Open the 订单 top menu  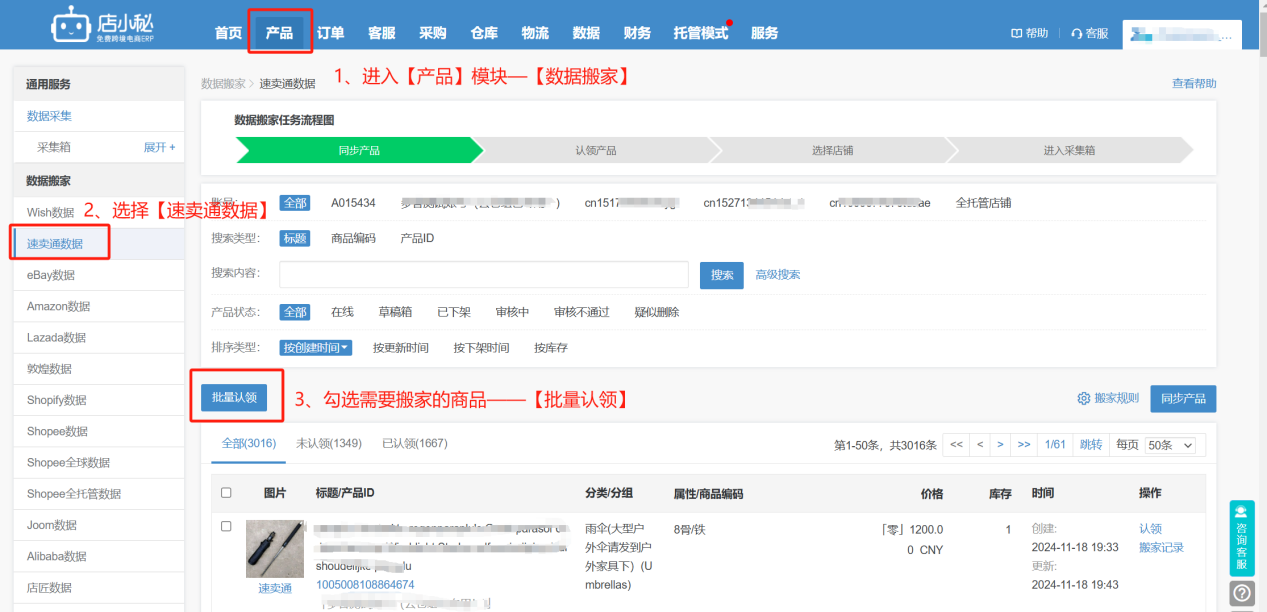click(331, 33)
